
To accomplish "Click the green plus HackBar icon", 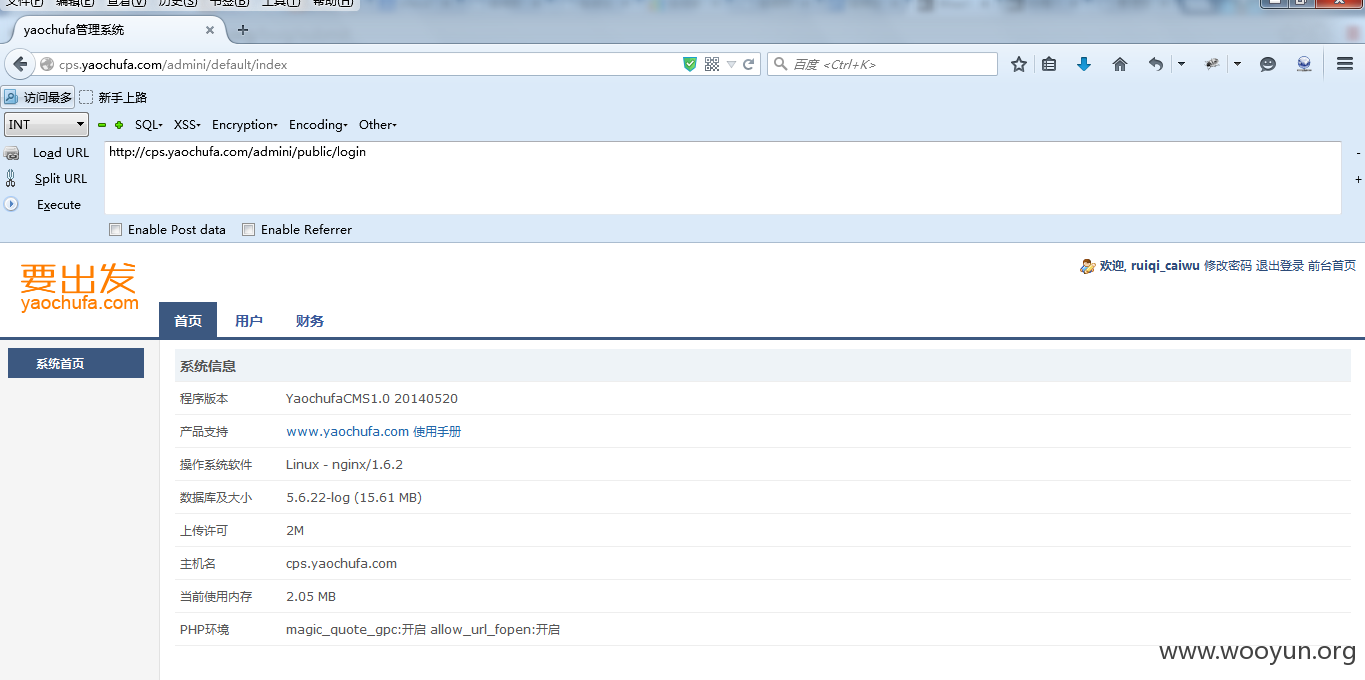I will click(x=119, y=125).
